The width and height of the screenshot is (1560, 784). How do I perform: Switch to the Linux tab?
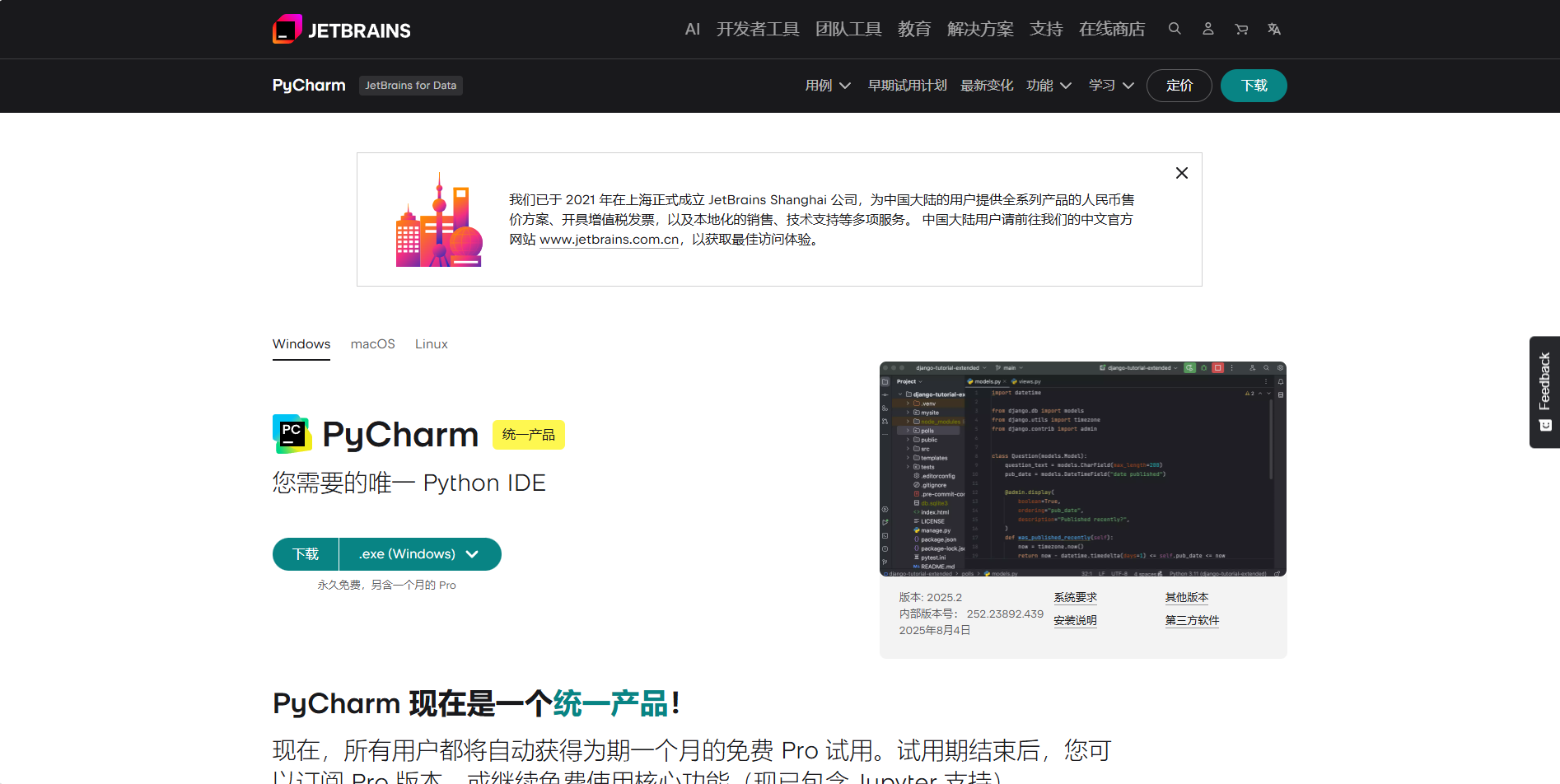coord(432,344)
